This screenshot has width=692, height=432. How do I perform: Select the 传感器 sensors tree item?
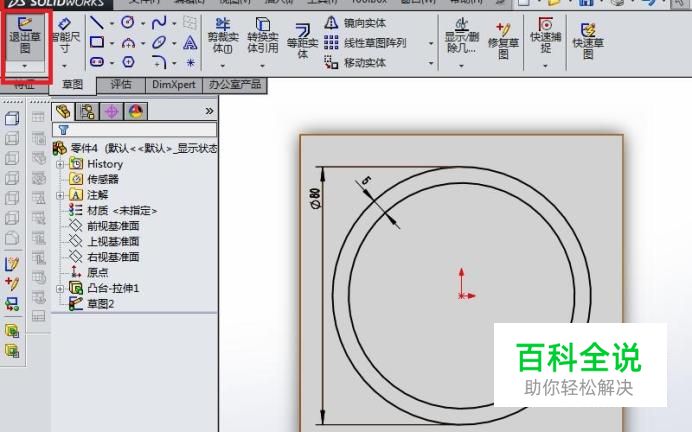(x=94, y=179)
